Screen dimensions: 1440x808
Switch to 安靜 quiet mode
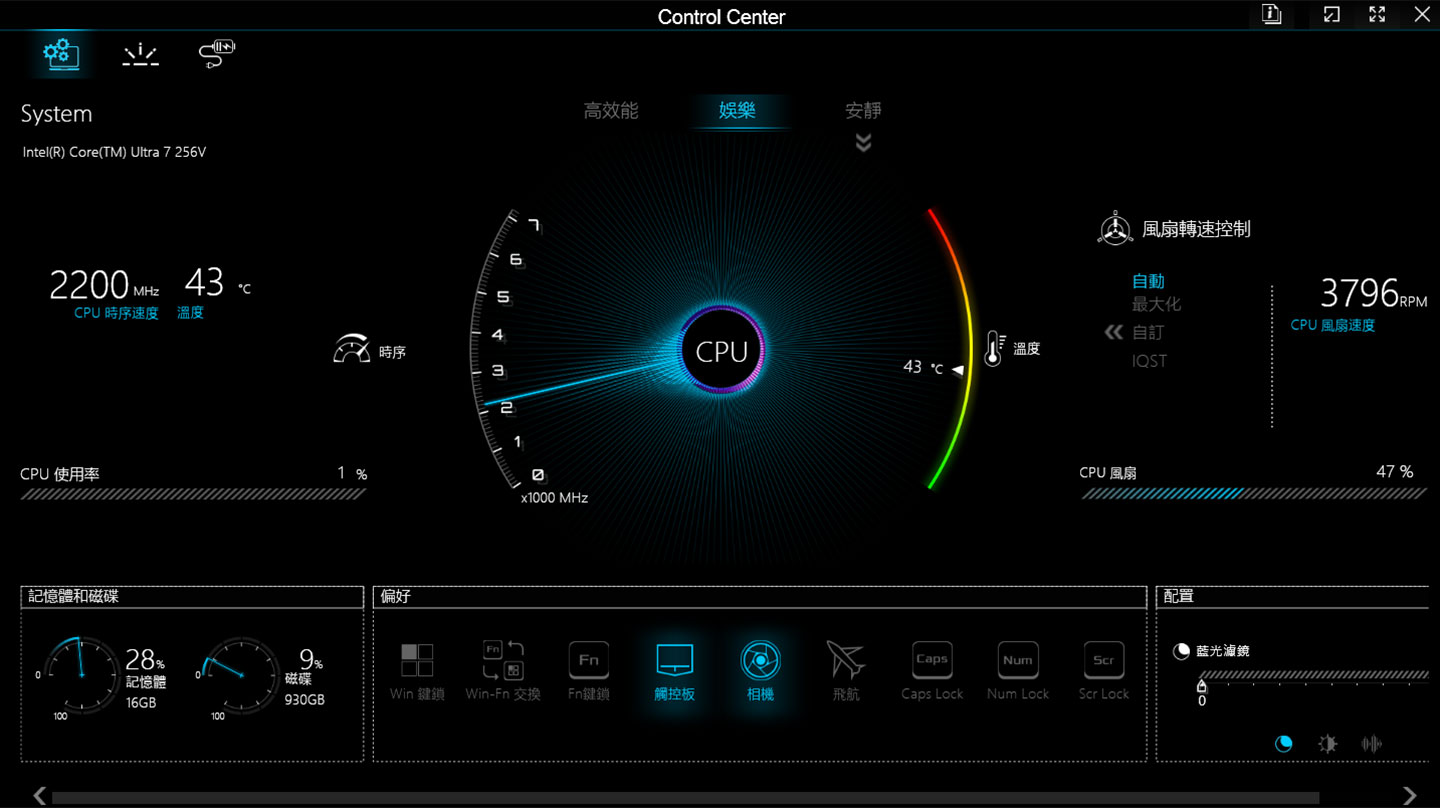(863, 111)
